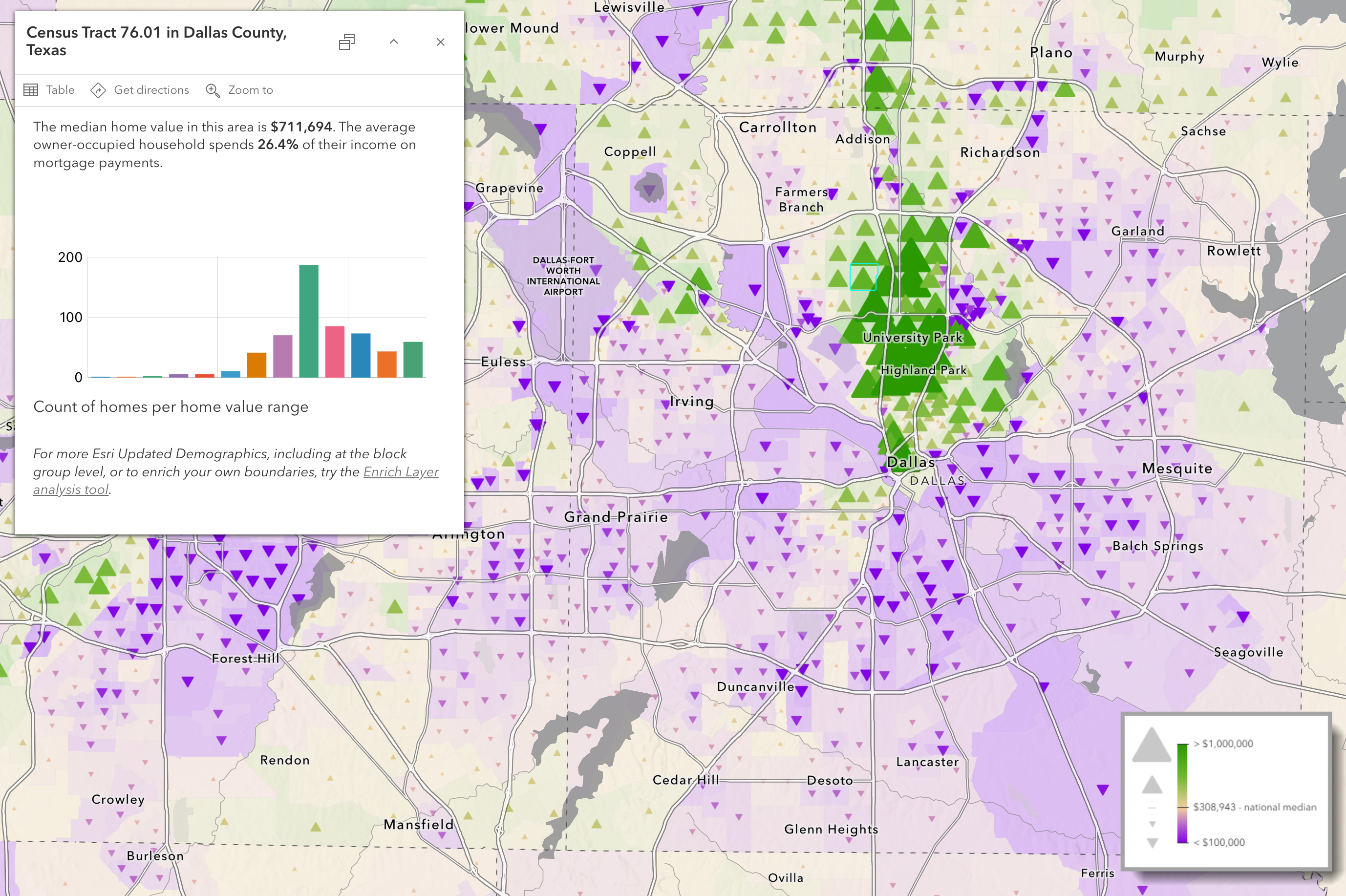Click the Mesquite city label
The height and width of the screenshot is (896, 1346).
coord(1177,469)
